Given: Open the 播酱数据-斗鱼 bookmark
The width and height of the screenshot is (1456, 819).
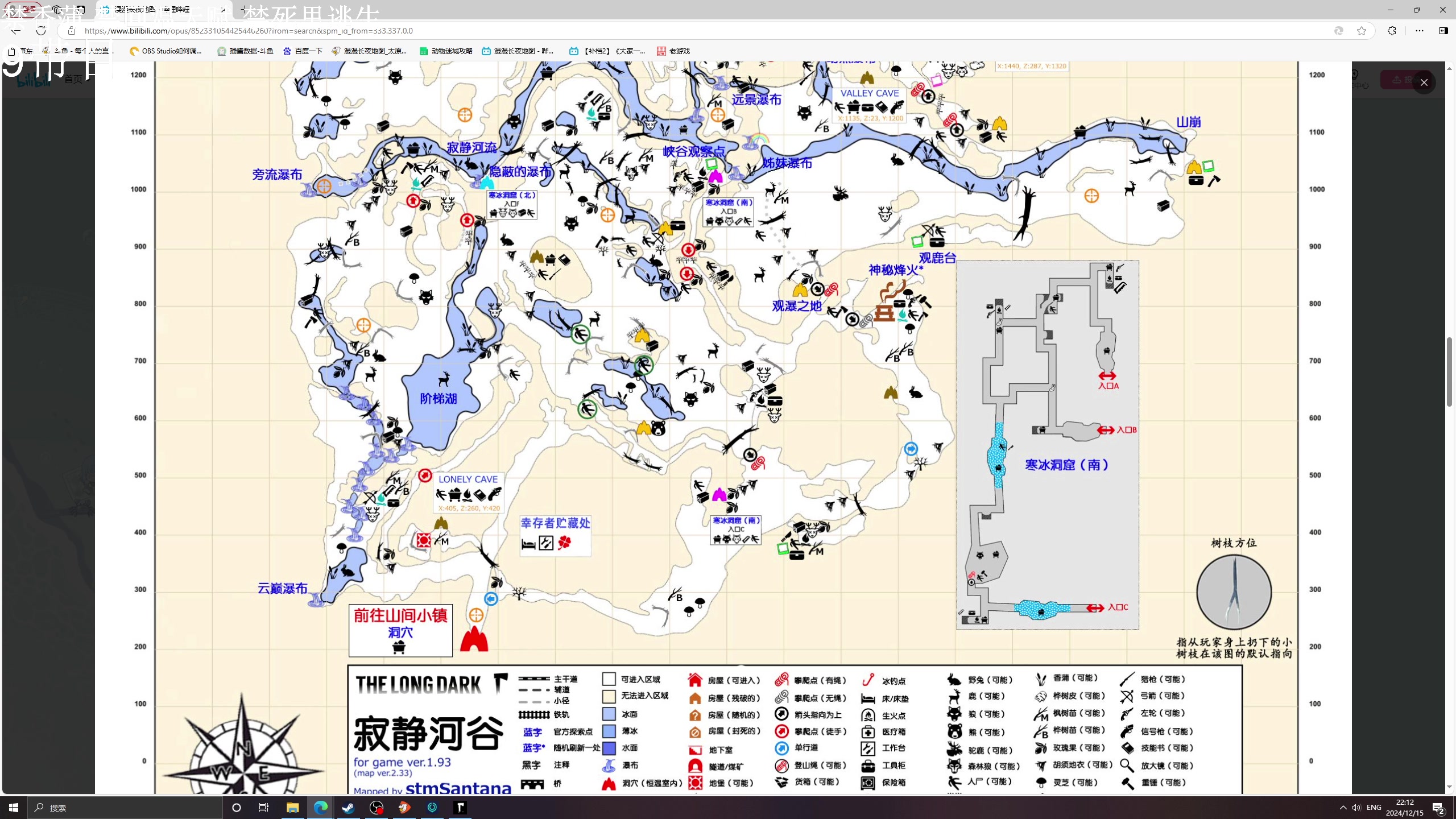Looking at the screenshot, I should [x=245, y=51].
